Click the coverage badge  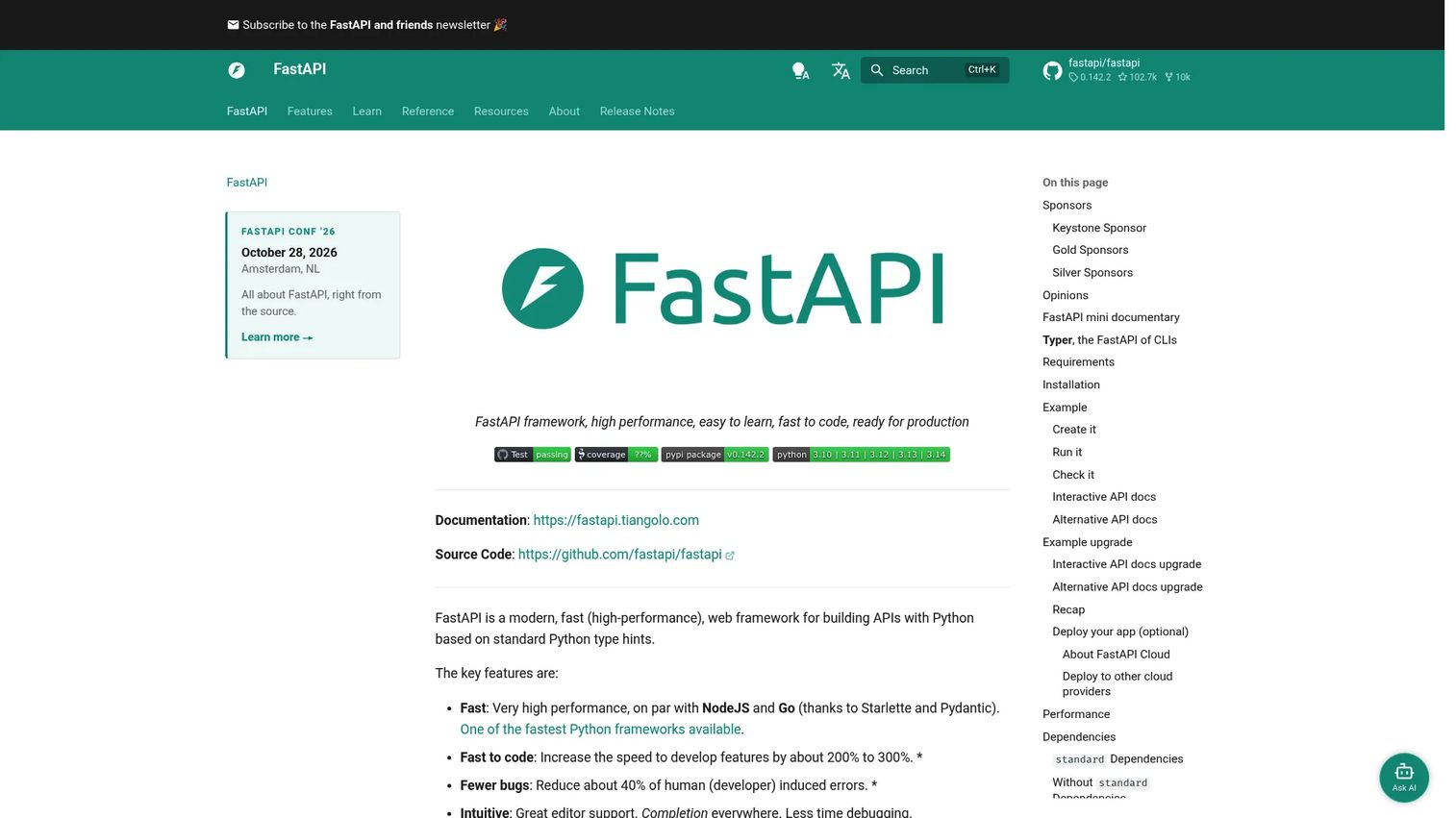(616, 455)
